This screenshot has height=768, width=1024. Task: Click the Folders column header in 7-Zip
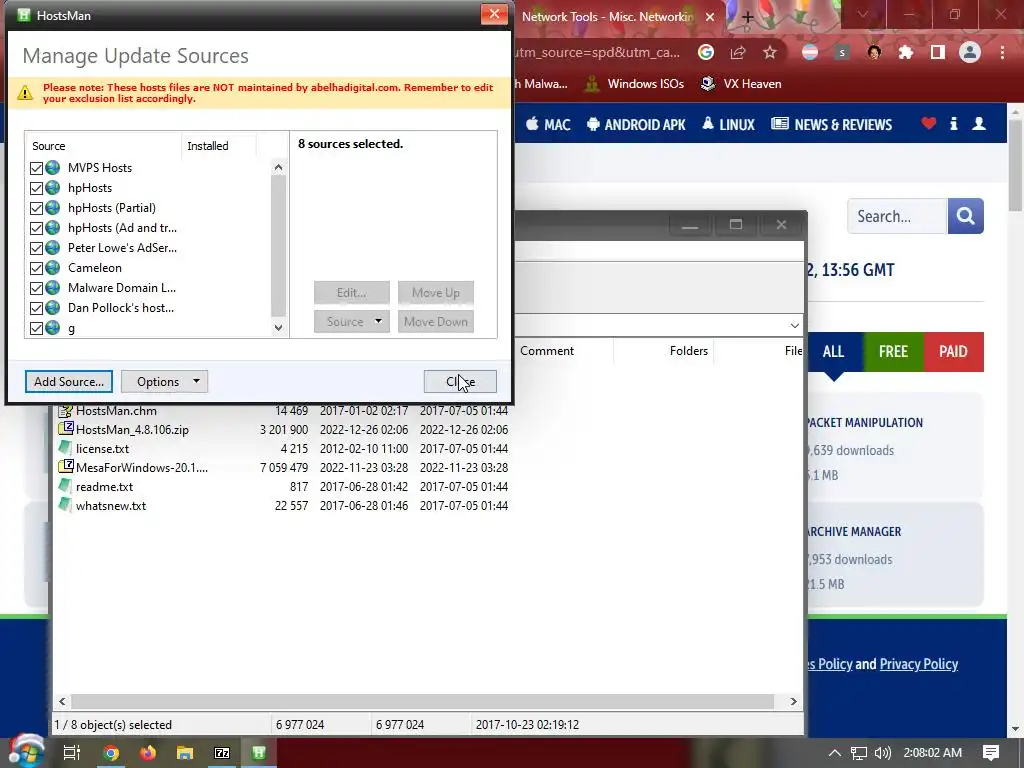click(688, 351)
